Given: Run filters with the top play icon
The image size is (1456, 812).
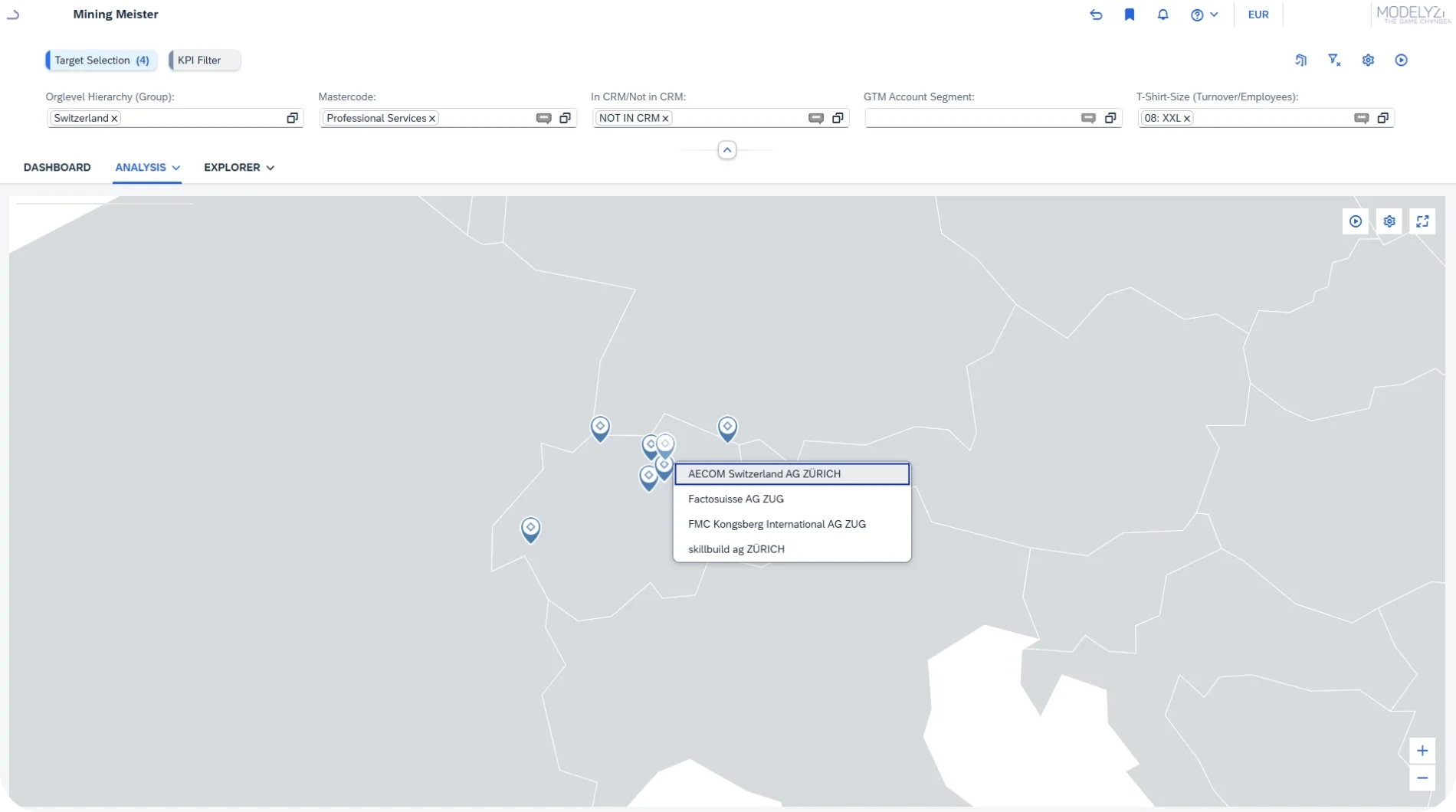Looking at the screenshot, I should (1402, 60).
